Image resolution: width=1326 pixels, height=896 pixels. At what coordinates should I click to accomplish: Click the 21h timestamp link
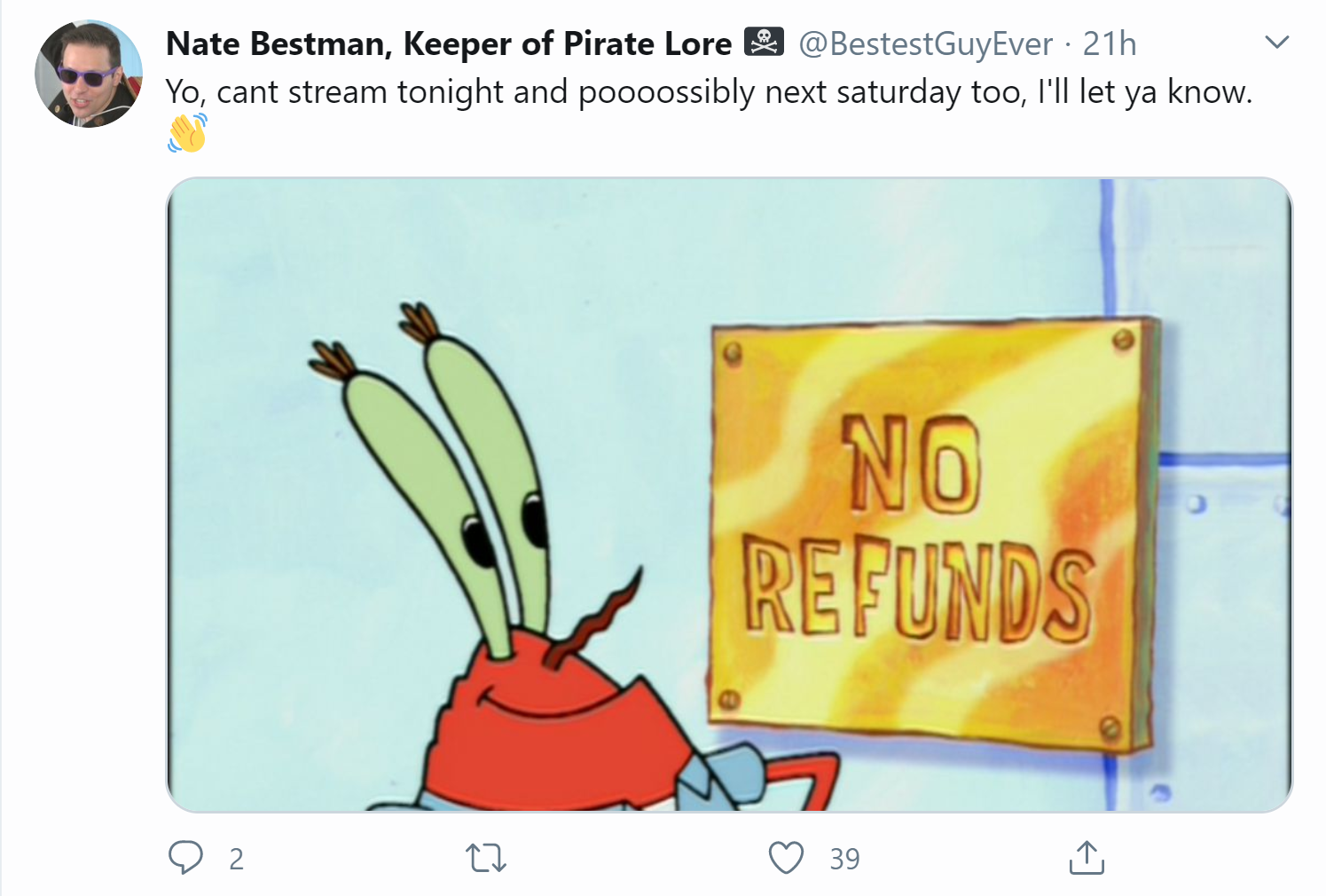pyautogui.click(x=1110, y=43)
